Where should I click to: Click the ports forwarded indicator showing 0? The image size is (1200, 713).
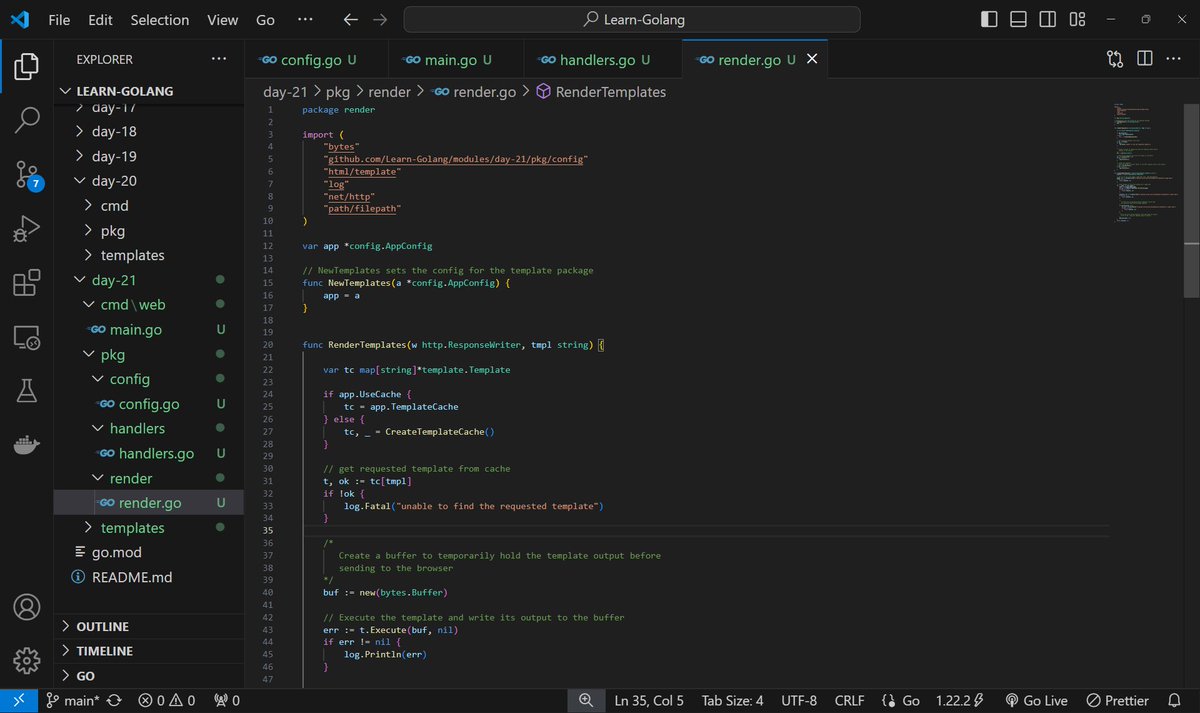pos(226,700)
